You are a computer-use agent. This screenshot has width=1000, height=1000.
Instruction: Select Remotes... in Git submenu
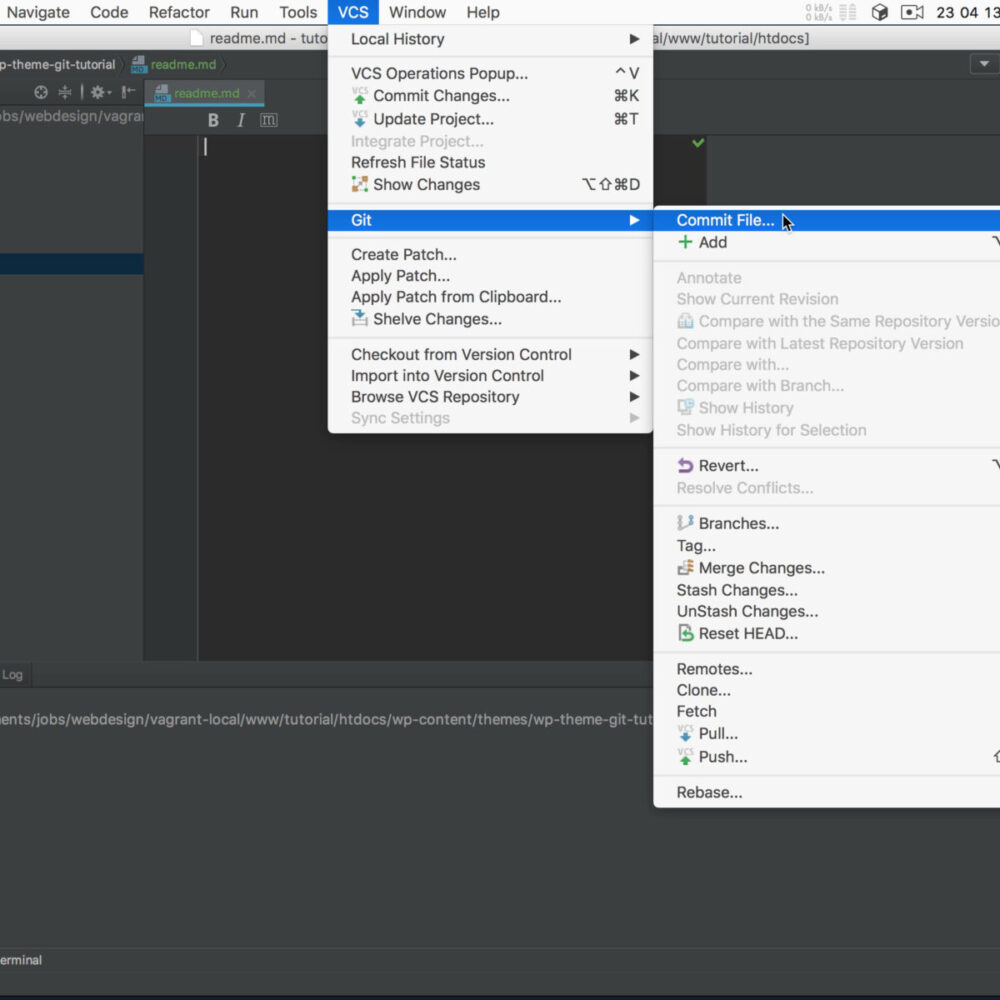[x=827, y=669]
